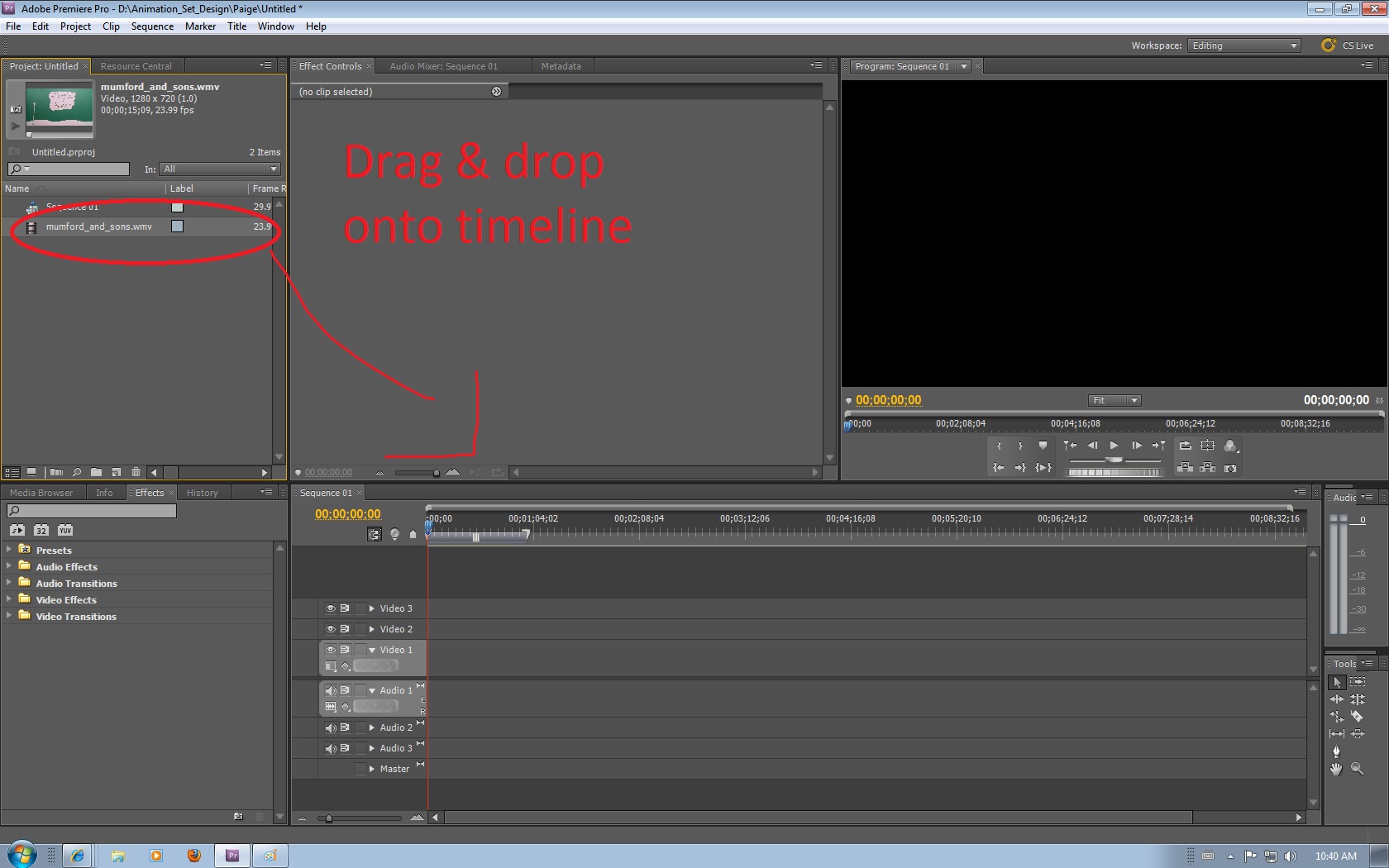Select the Rate Stretch tool
The width and height of the screenshot is (1389, 868).
(1337, 717)
